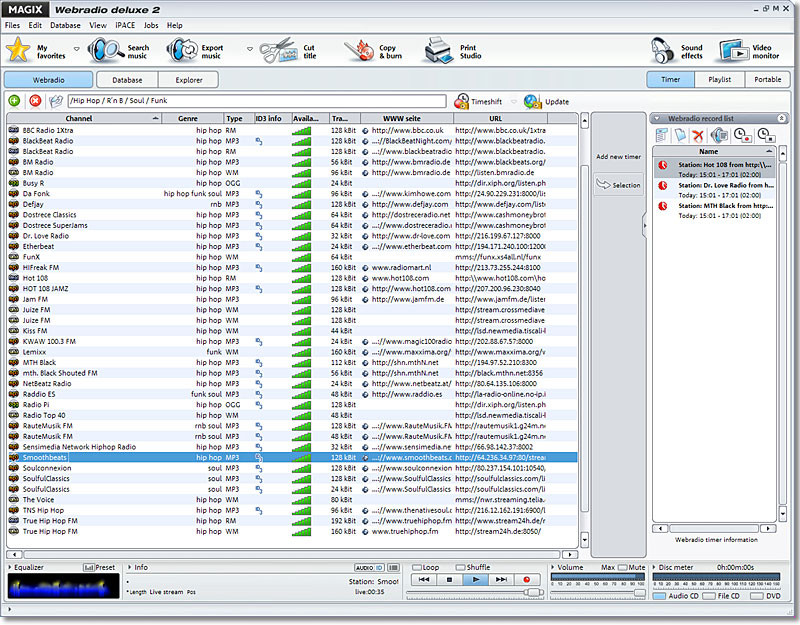Click the Search music icon

[x=105, y=51]
